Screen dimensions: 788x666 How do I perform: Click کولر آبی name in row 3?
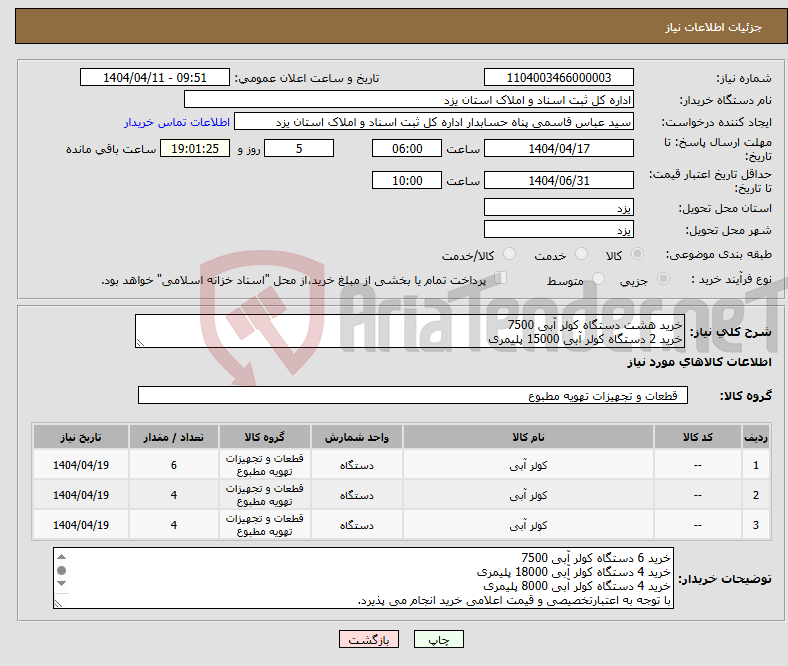click(x=528, y=525)
